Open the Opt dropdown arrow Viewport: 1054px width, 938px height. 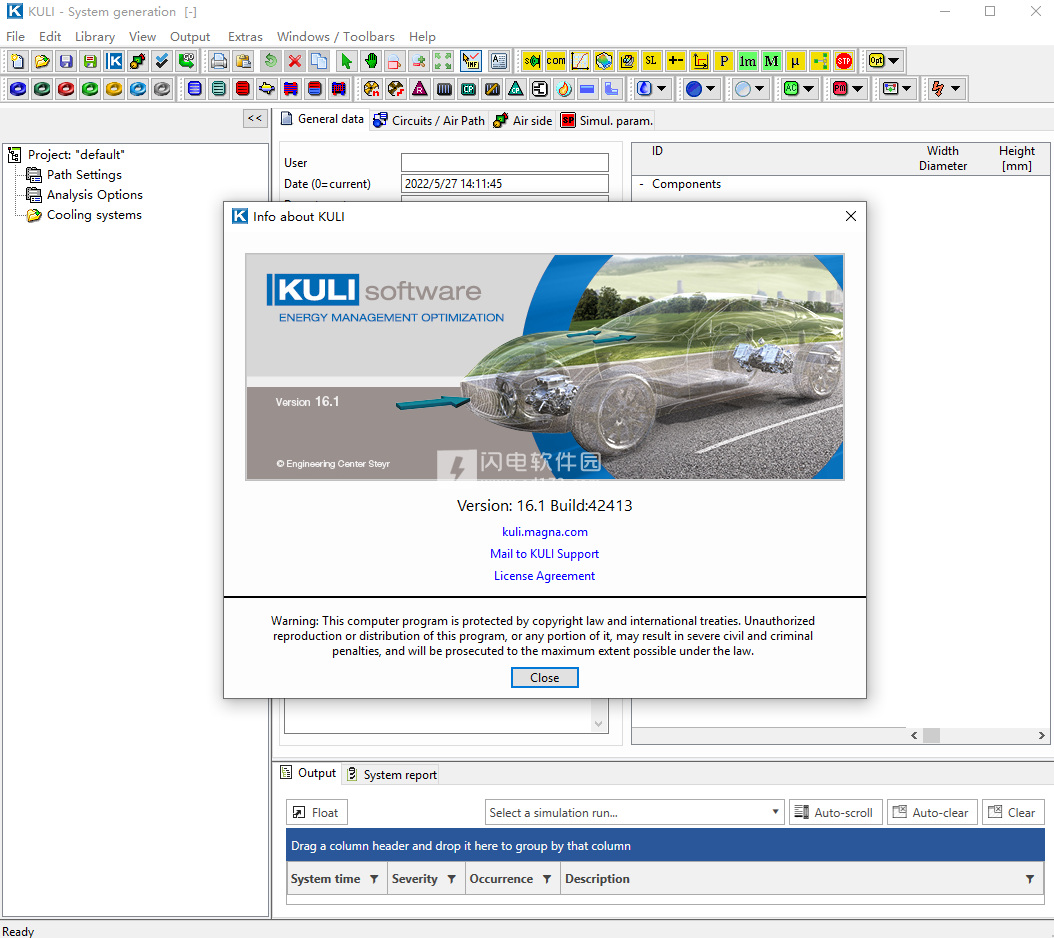point(894,61)
